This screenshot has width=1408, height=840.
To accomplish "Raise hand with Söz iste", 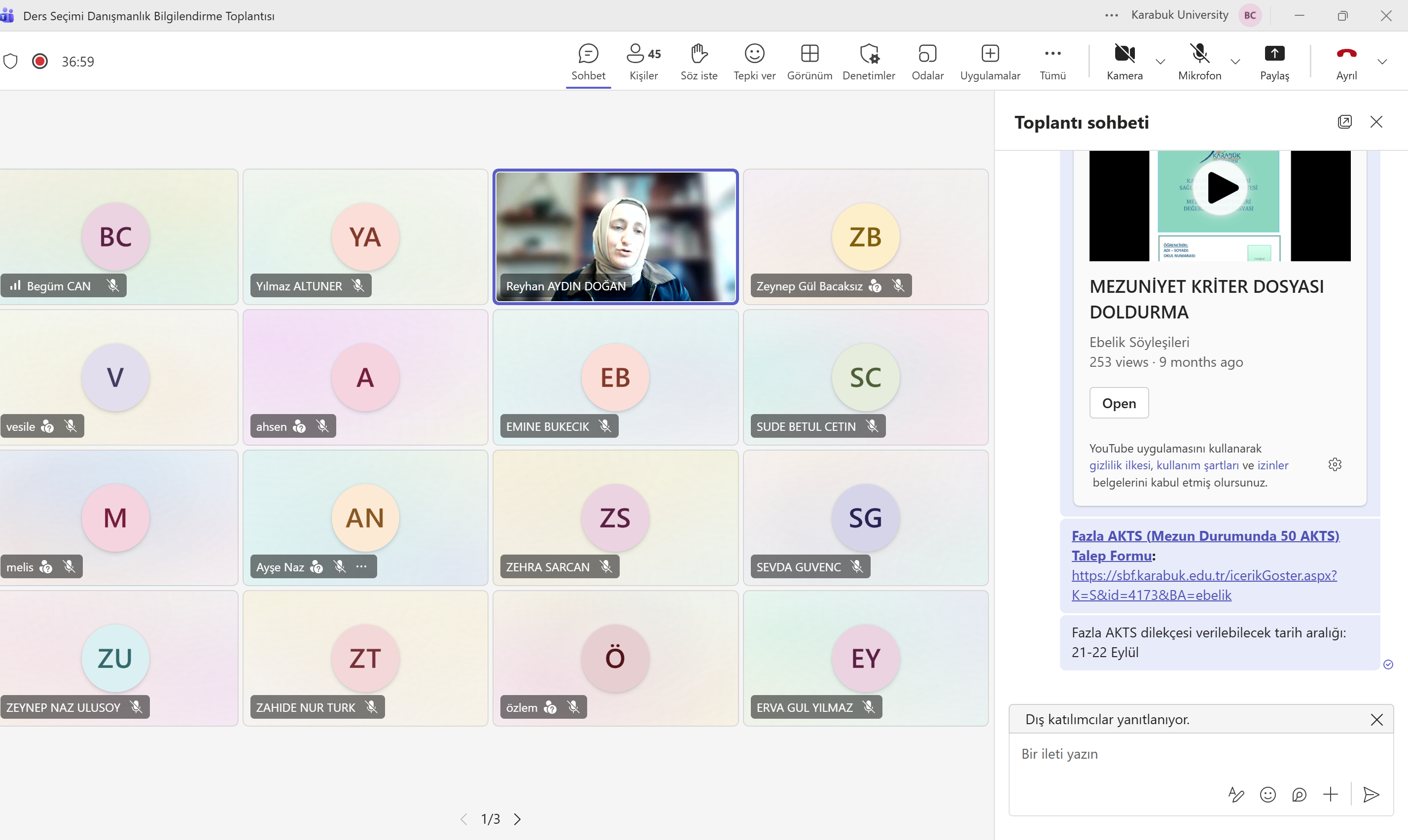I will pyautogui.click(x=699, y=62).
